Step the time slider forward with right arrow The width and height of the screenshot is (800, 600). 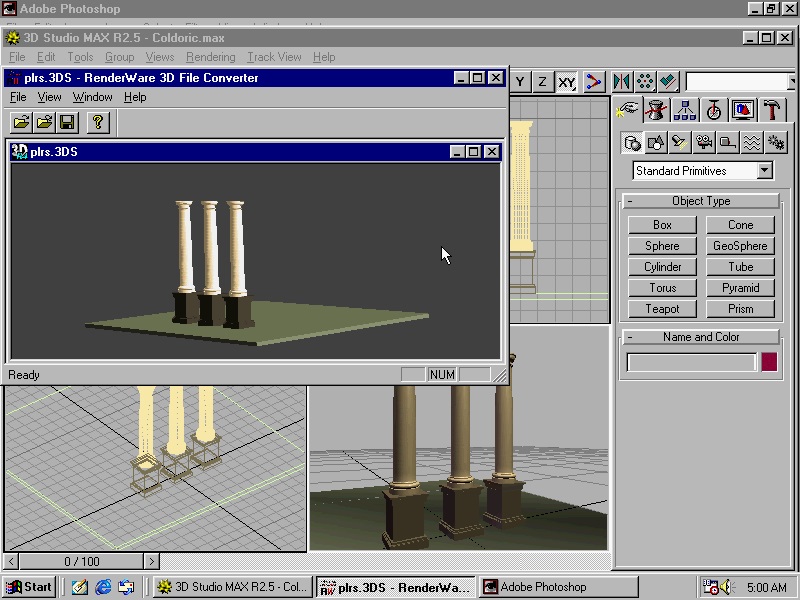152,562
